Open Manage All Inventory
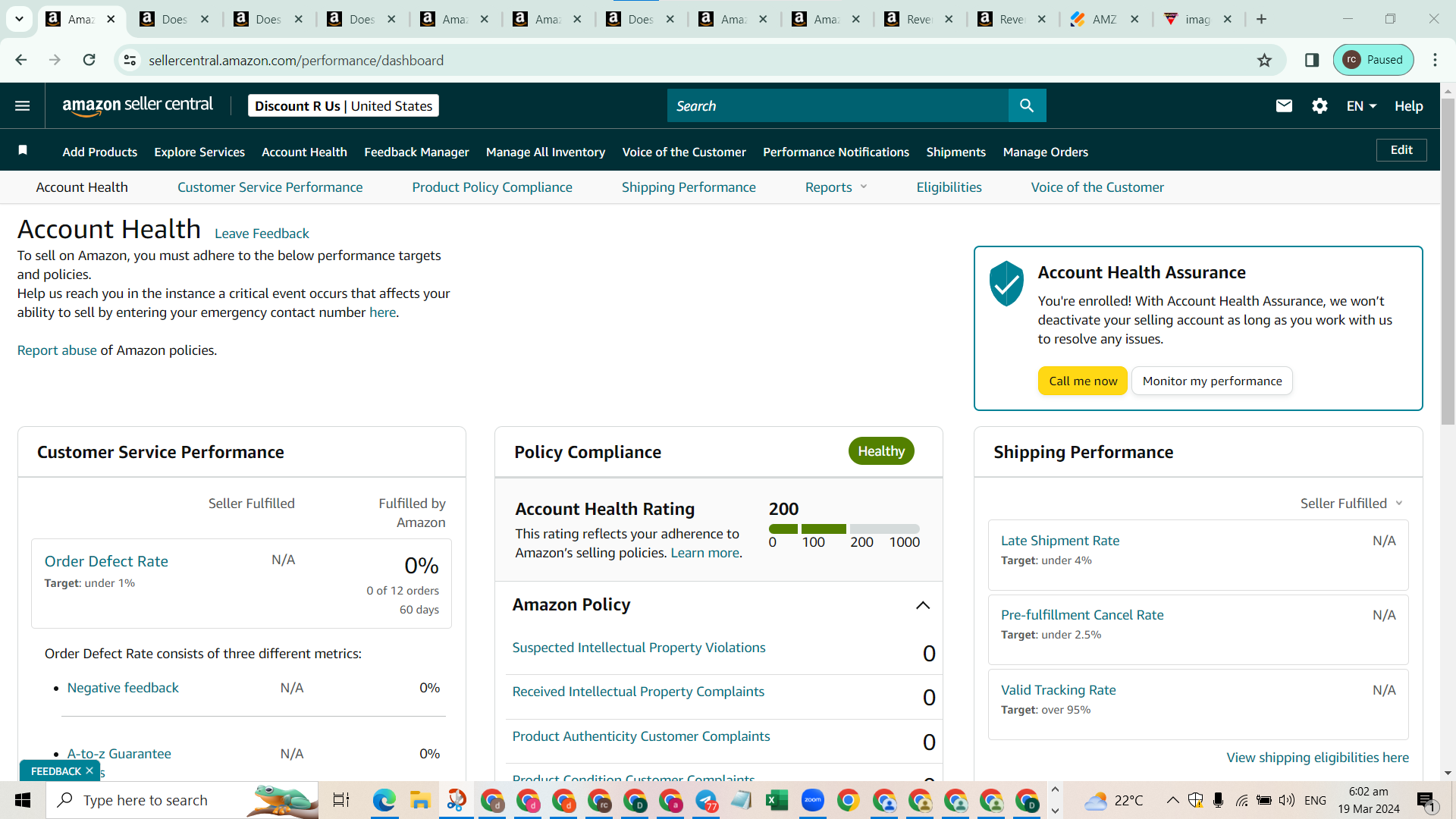1456x819 pixels. [x=546, y=152]
